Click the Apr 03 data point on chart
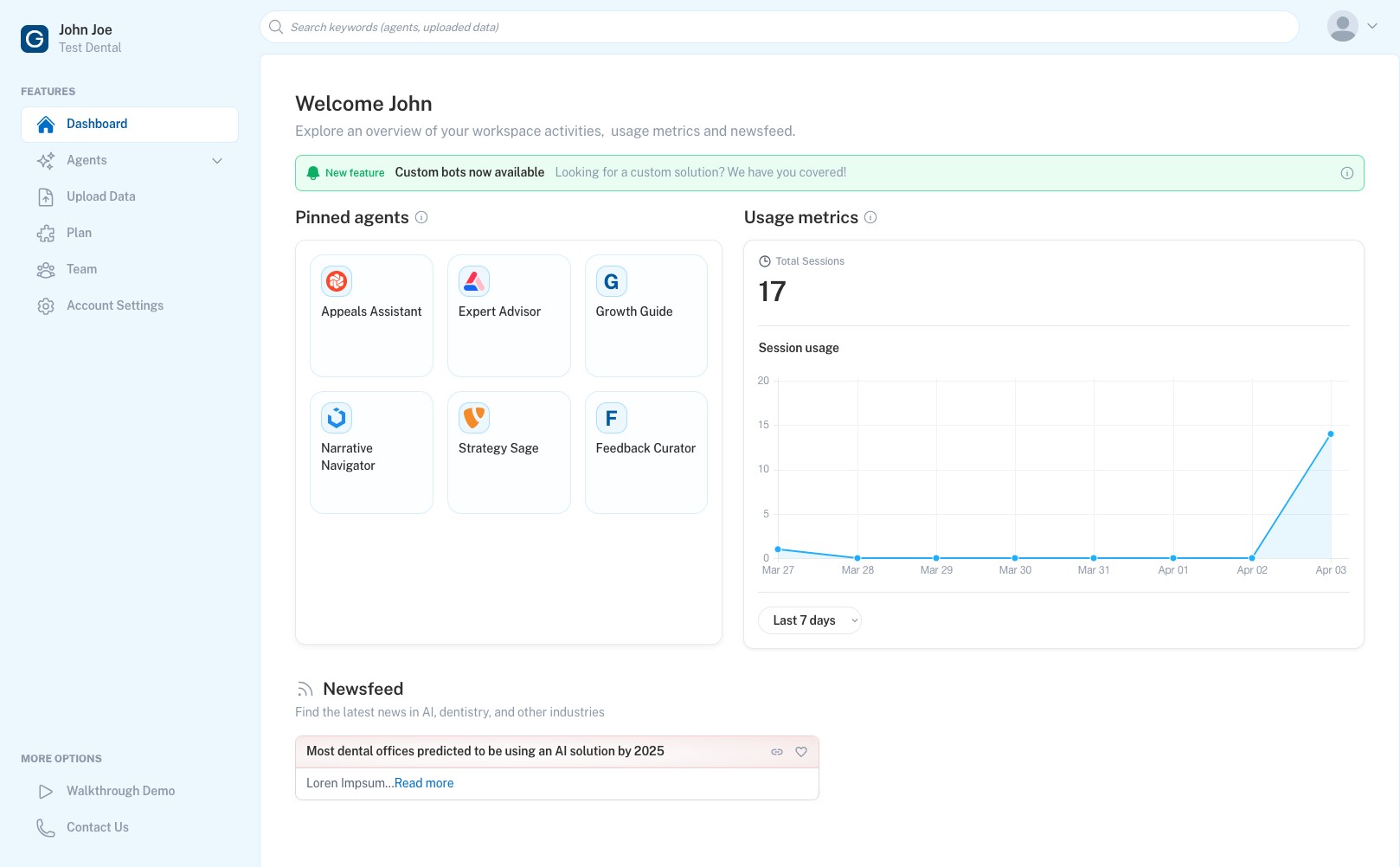This screenshot has width=1400, height=867. pos(1330,434)
